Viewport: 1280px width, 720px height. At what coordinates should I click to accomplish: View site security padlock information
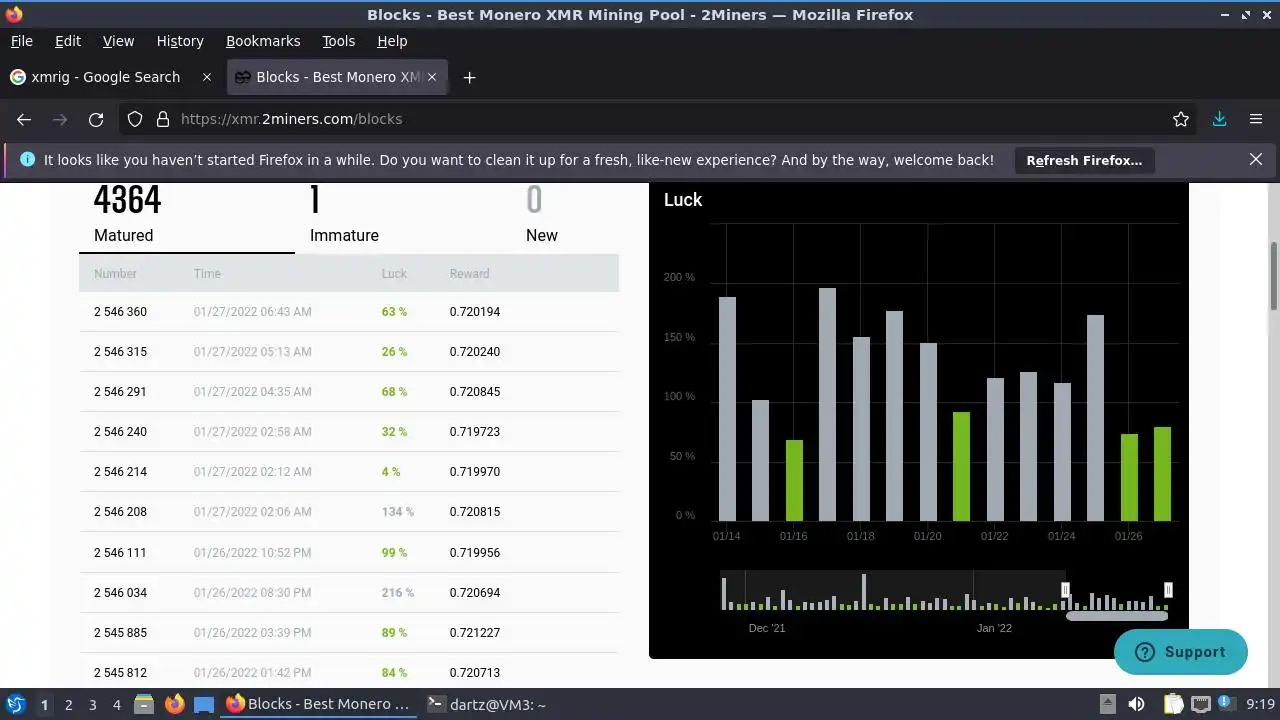tap(163, 119)
